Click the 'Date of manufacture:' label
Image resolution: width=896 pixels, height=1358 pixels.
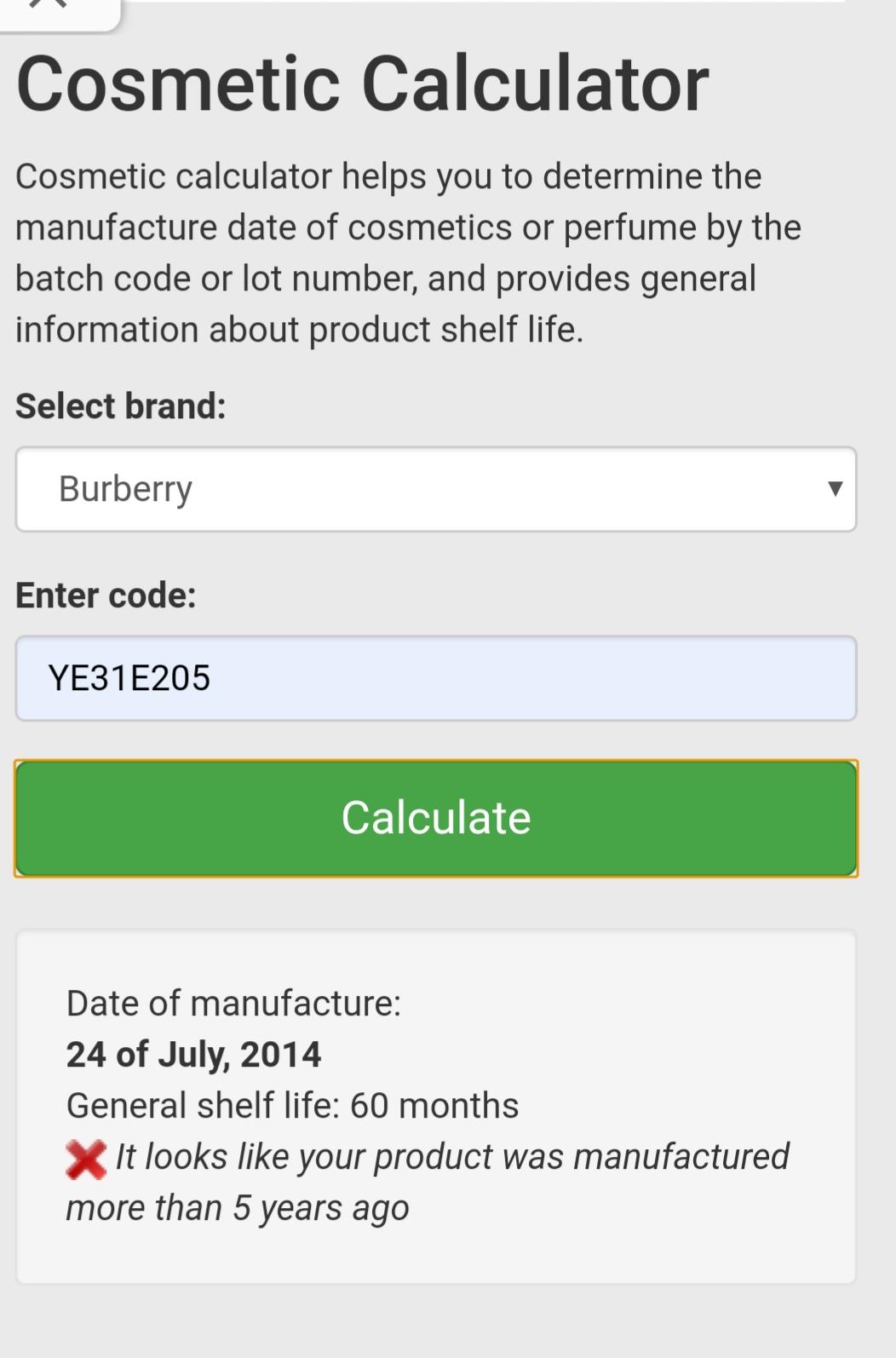pyautogui.click(x=233, y=1003)
